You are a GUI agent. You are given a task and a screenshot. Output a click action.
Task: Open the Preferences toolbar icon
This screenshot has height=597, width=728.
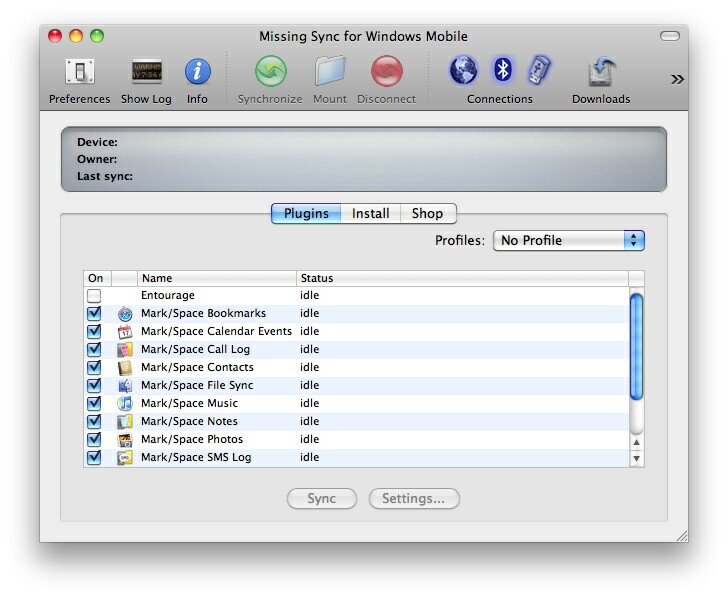click(79, 71)
